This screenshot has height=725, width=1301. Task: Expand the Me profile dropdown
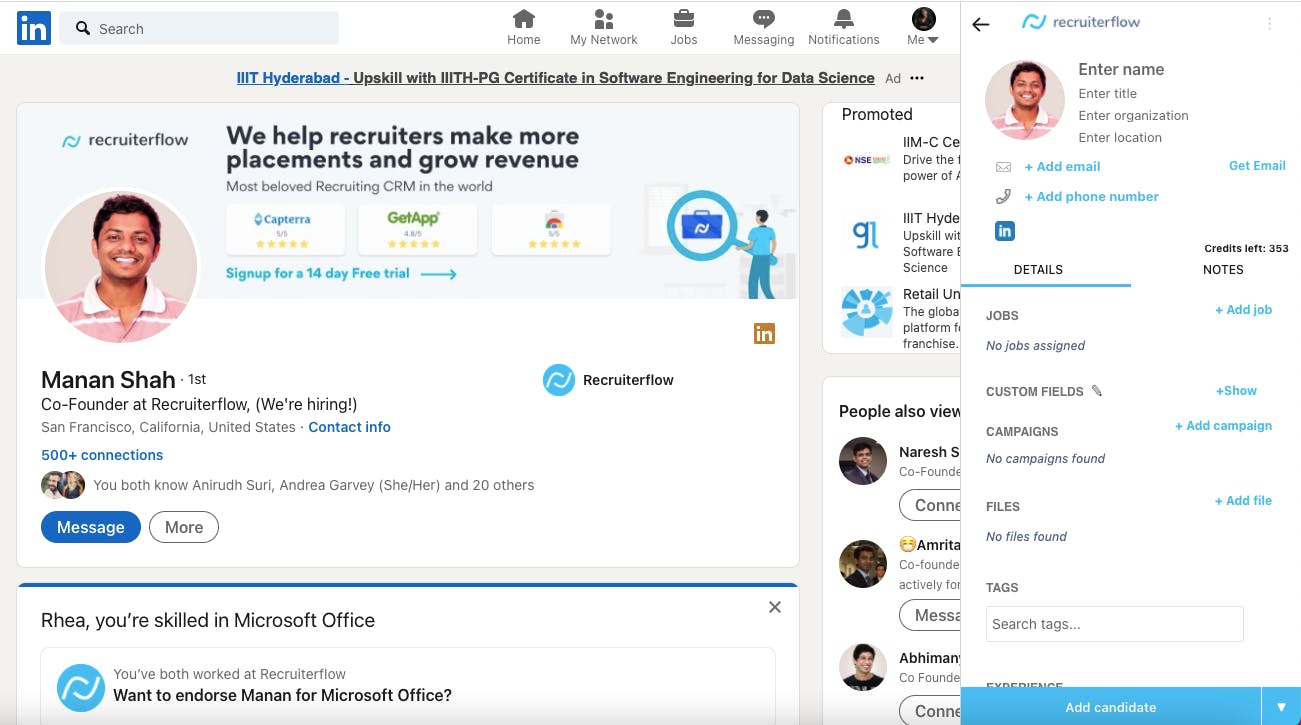(923, 28)
